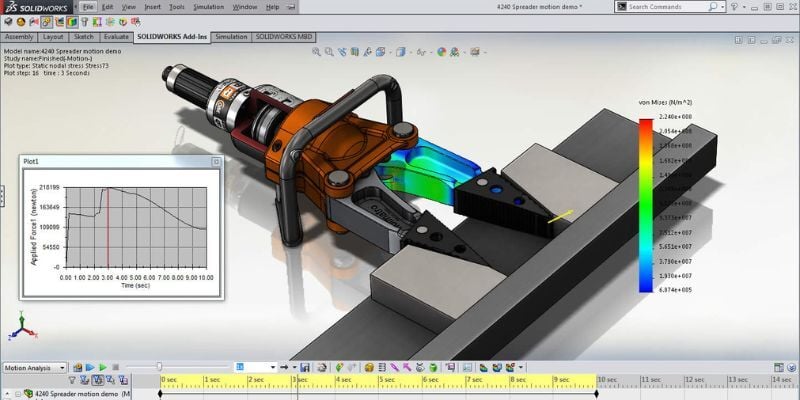Open the Insert menu
800x400 pixels.
point(152,7)
